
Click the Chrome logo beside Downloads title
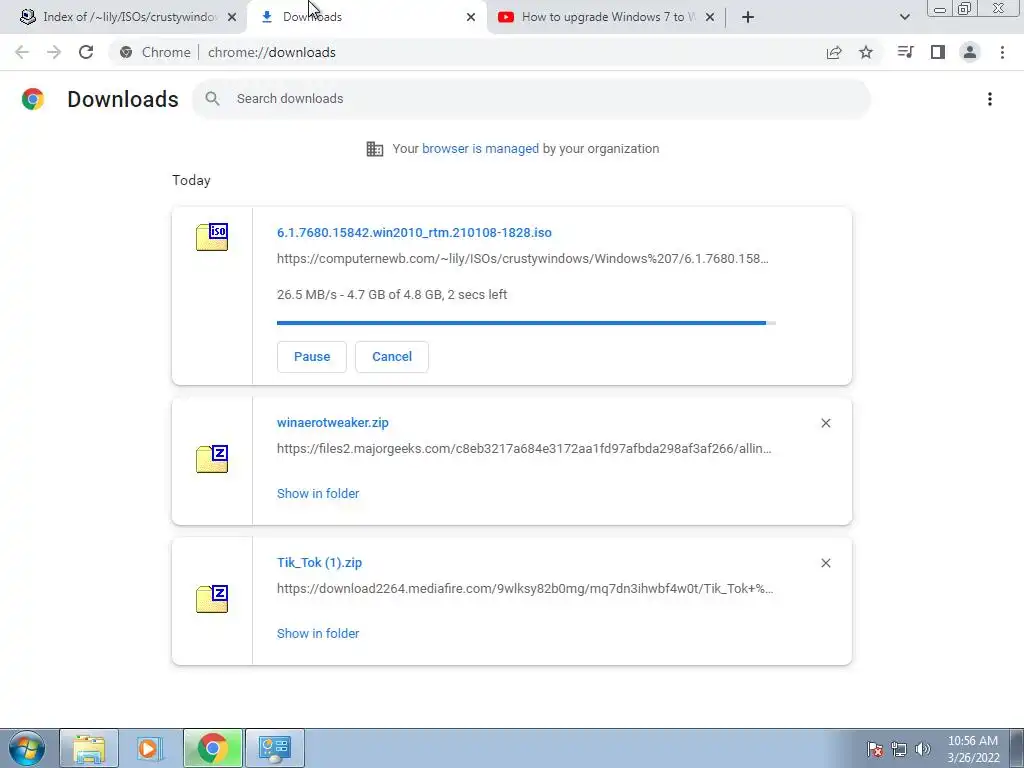pos(33,99)
